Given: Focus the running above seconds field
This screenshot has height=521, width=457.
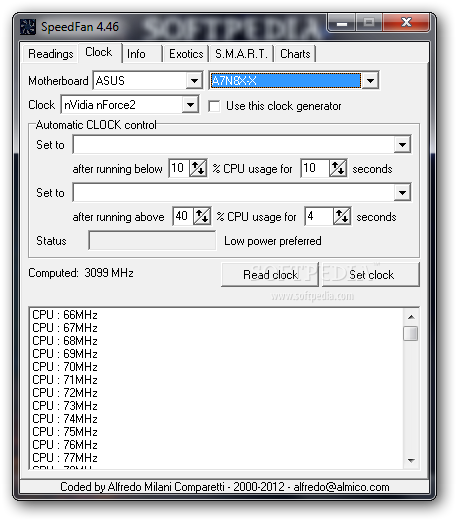Looking at the screenshot, I should 319,216.
